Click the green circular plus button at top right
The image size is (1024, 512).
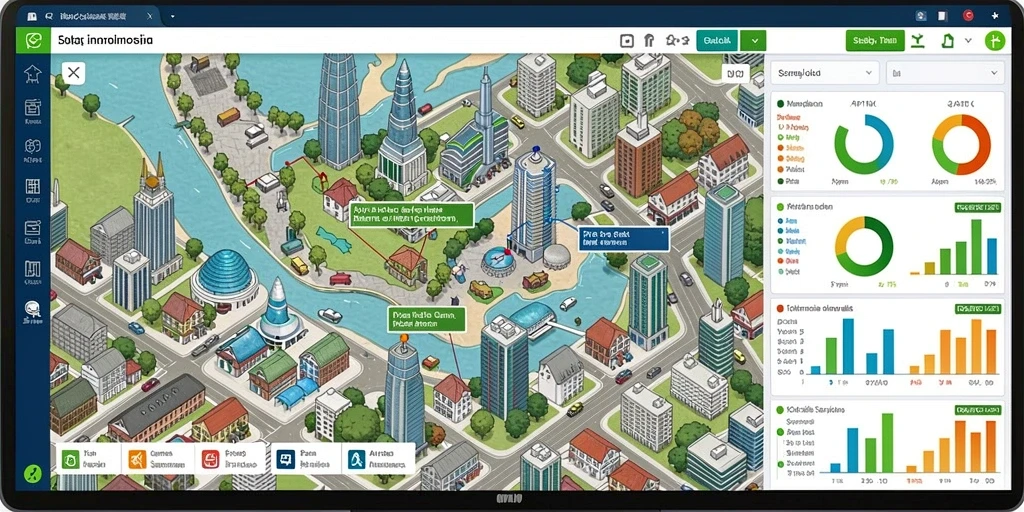click(x=995, y=40)
